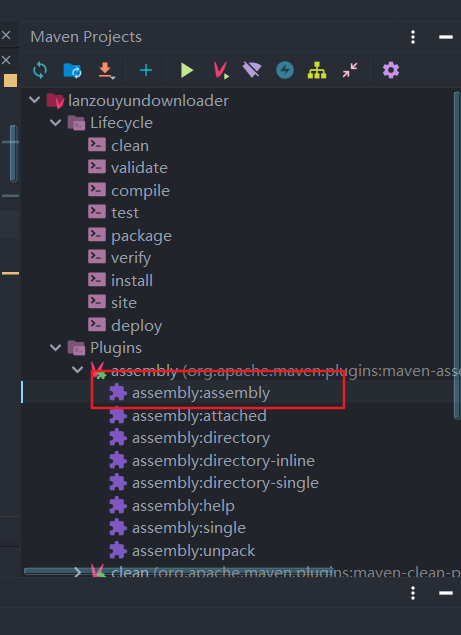Expand the clean plugin node
The image size is (461, 635).
pos(77,572)
